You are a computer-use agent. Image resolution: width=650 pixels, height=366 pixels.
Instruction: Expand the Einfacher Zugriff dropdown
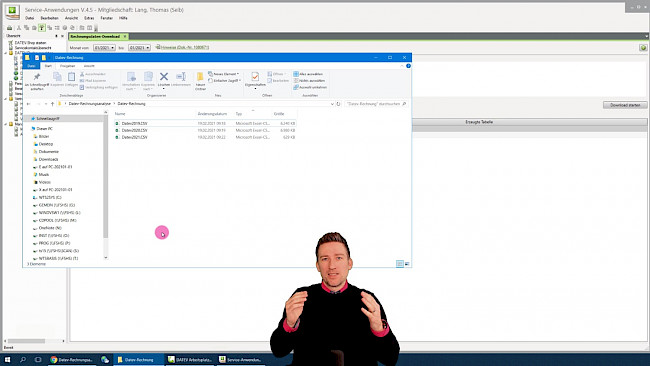(x=225, y=80)
